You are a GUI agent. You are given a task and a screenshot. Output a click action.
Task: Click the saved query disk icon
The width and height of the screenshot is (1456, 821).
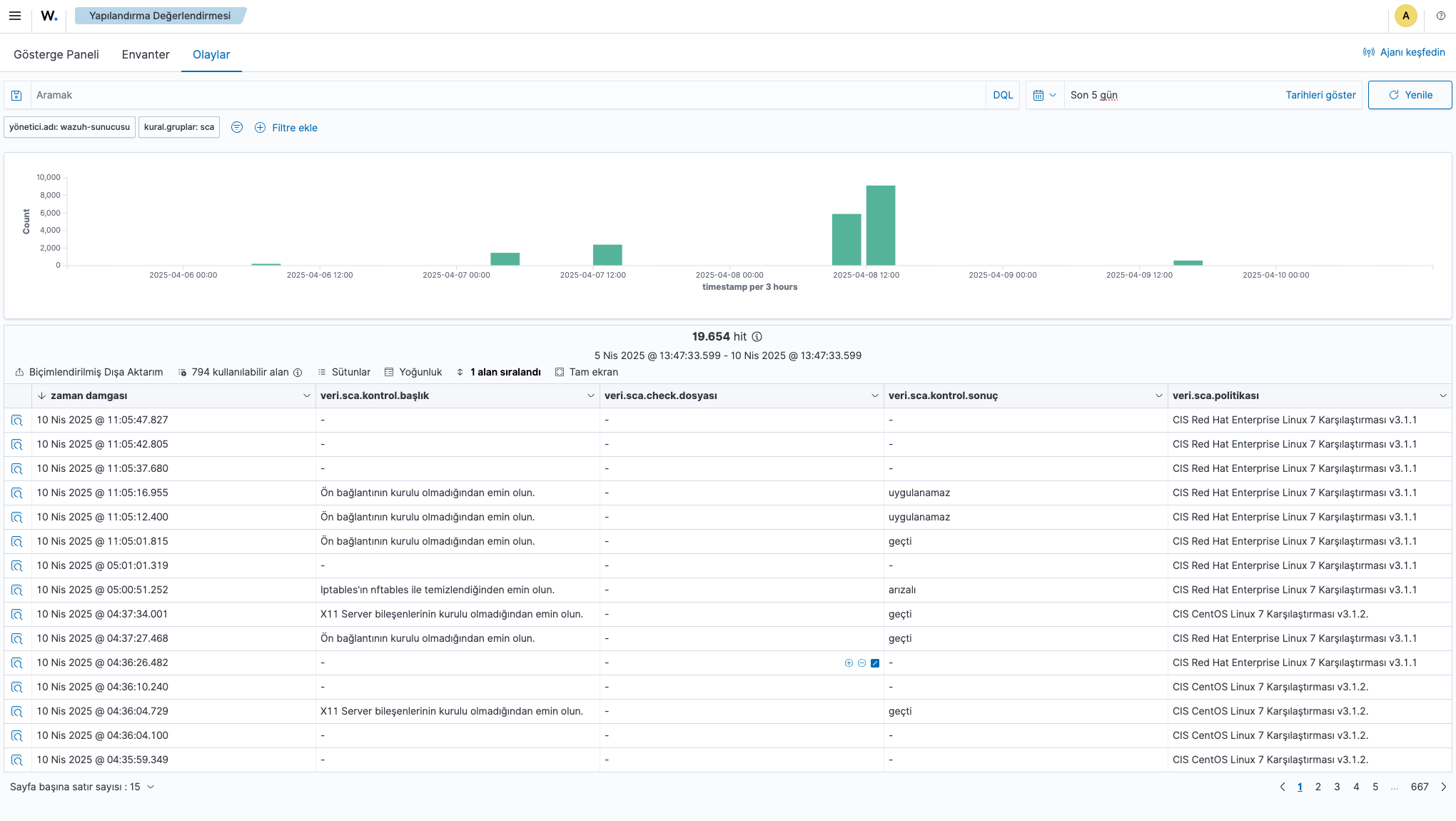16,95
